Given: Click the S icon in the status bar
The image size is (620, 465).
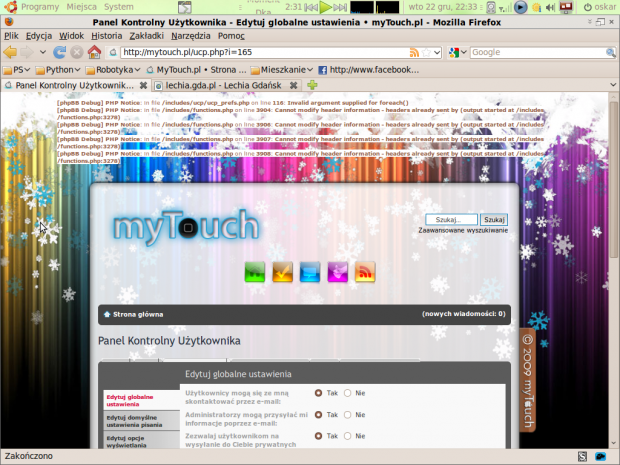Looking at the screenshot, I should [582, 456].
